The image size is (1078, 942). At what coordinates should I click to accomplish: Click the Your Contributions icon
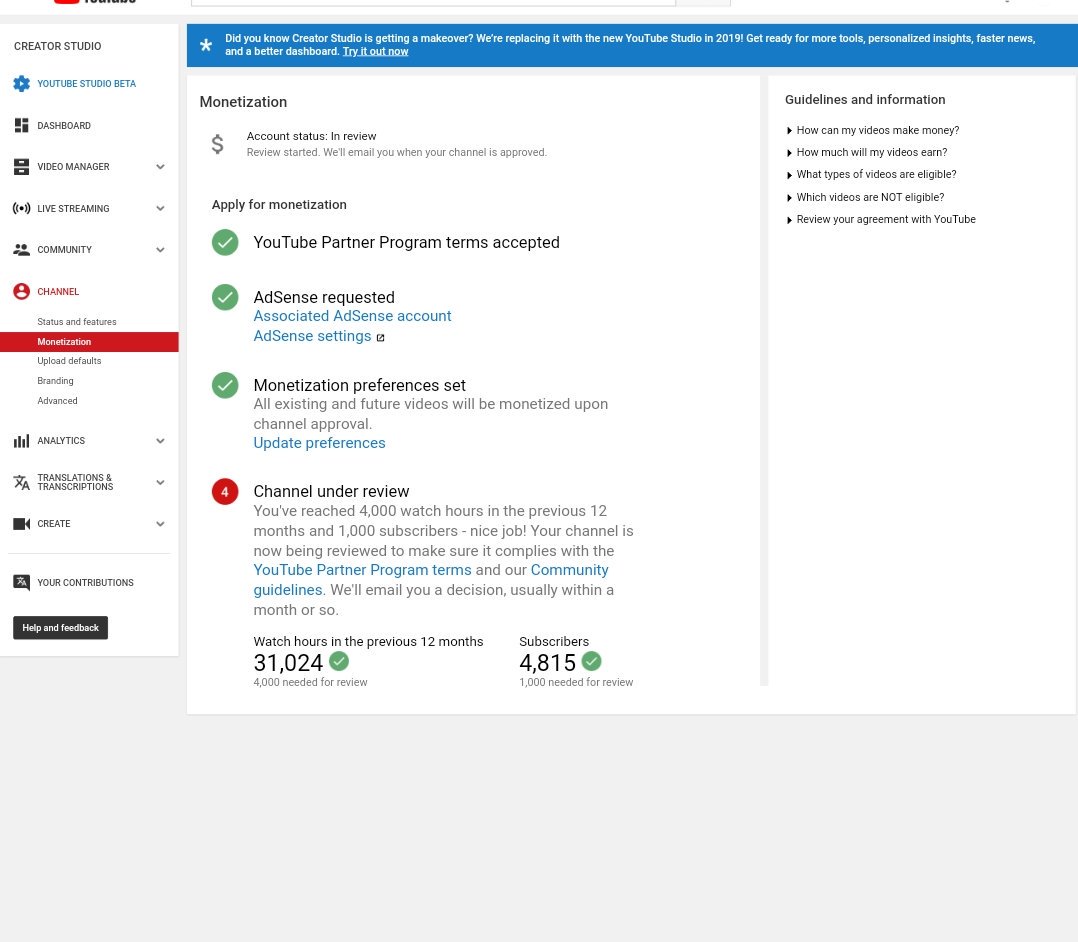coord(21,582)
